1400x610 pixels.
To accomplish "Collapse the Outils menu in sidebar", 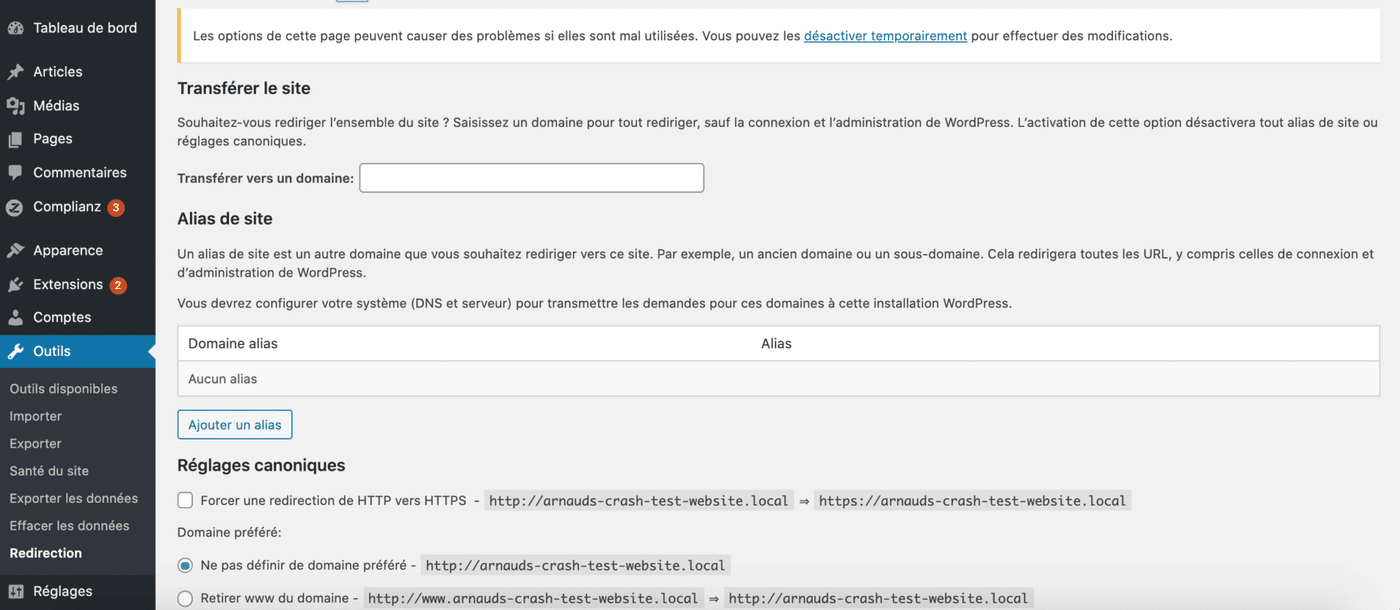I will [x=52, y=351].
